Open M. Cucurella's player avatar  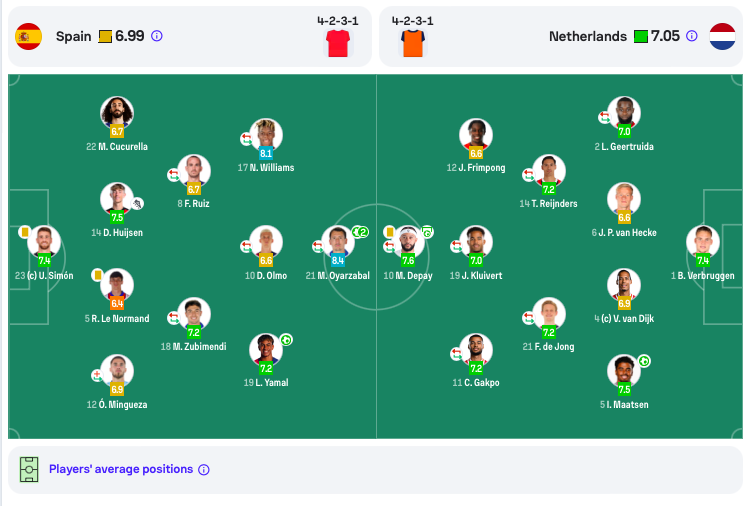117,112
